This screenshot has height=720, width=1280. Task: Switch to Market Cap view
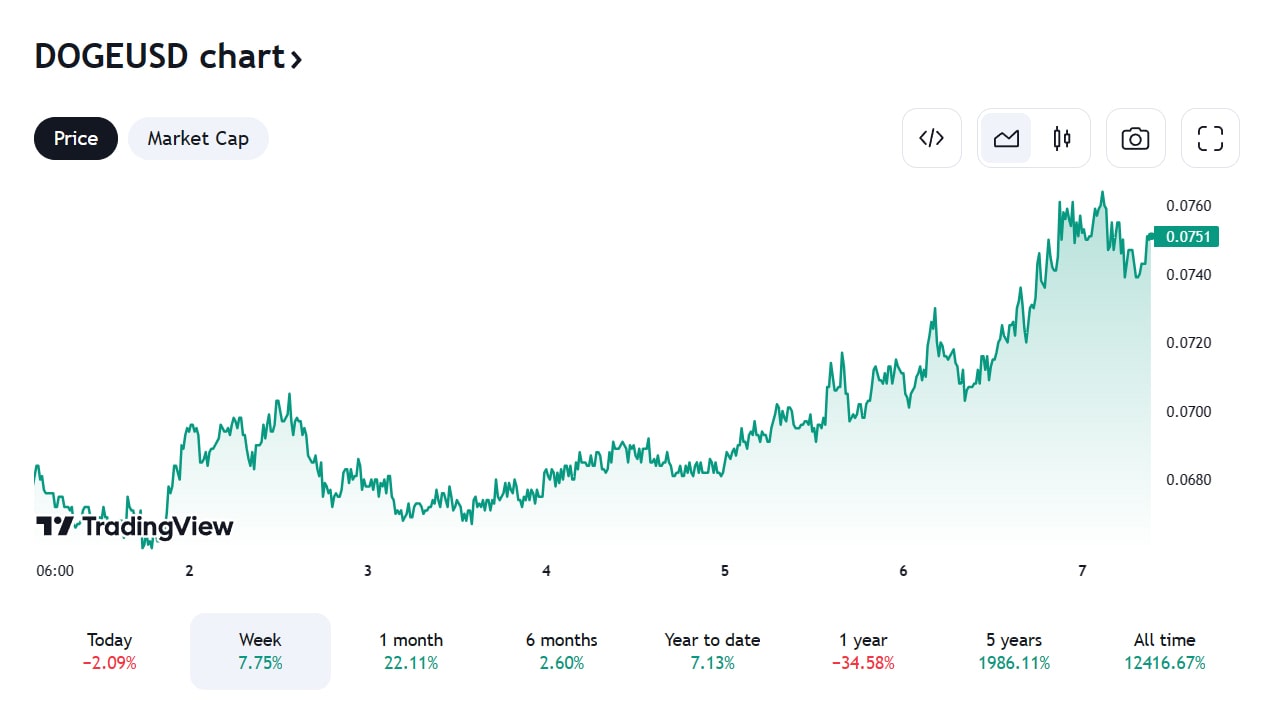(x=198, y=138)
